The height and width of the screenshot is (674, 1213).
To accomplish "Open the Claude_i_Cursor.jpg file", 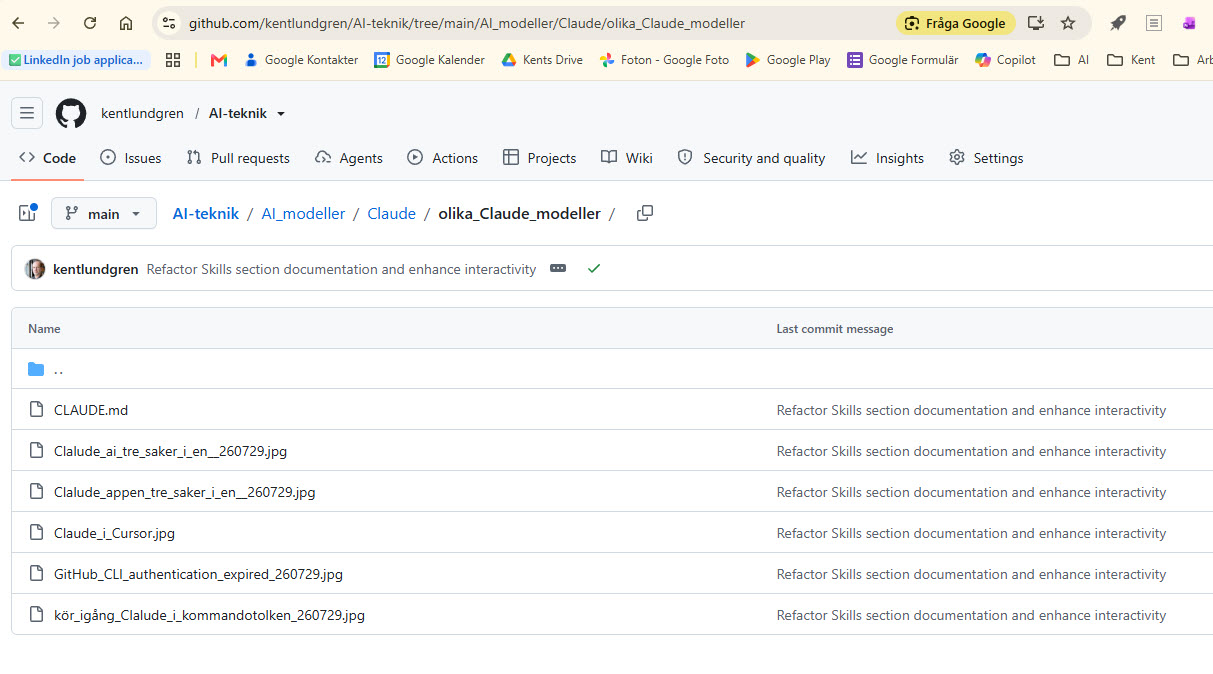I will click(114, 533).
